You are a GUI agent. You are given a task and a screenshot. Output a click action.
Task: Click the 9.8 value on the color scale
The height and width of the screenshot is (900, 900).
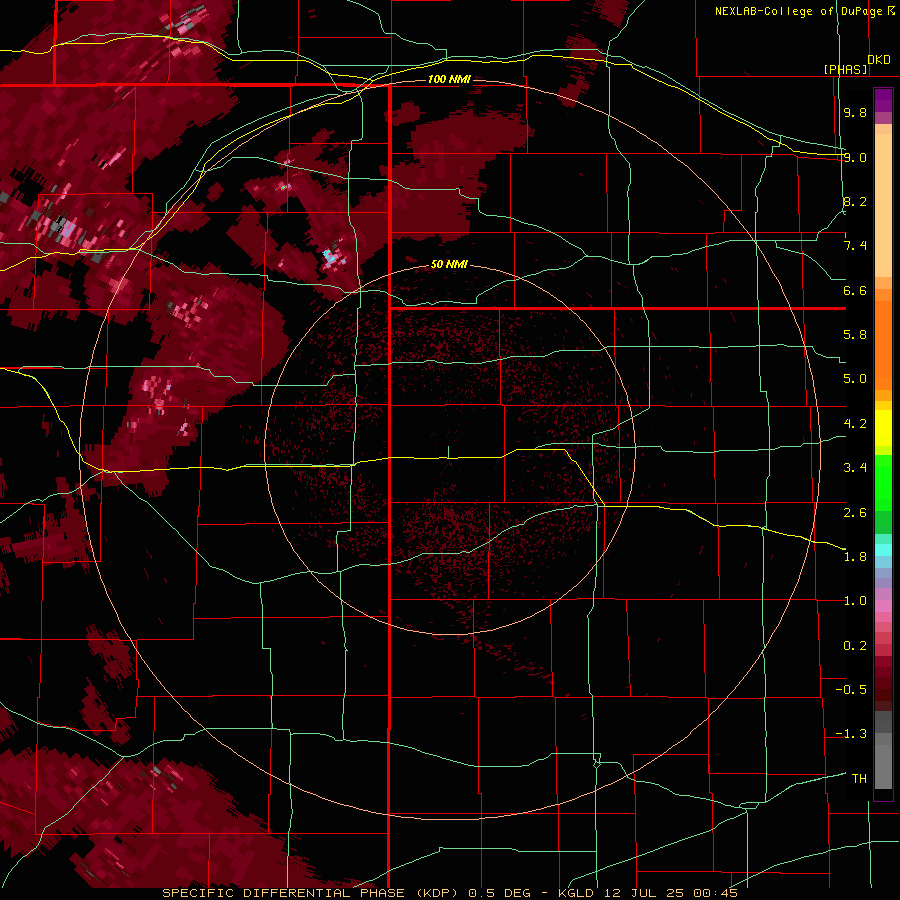click(855, 112)
